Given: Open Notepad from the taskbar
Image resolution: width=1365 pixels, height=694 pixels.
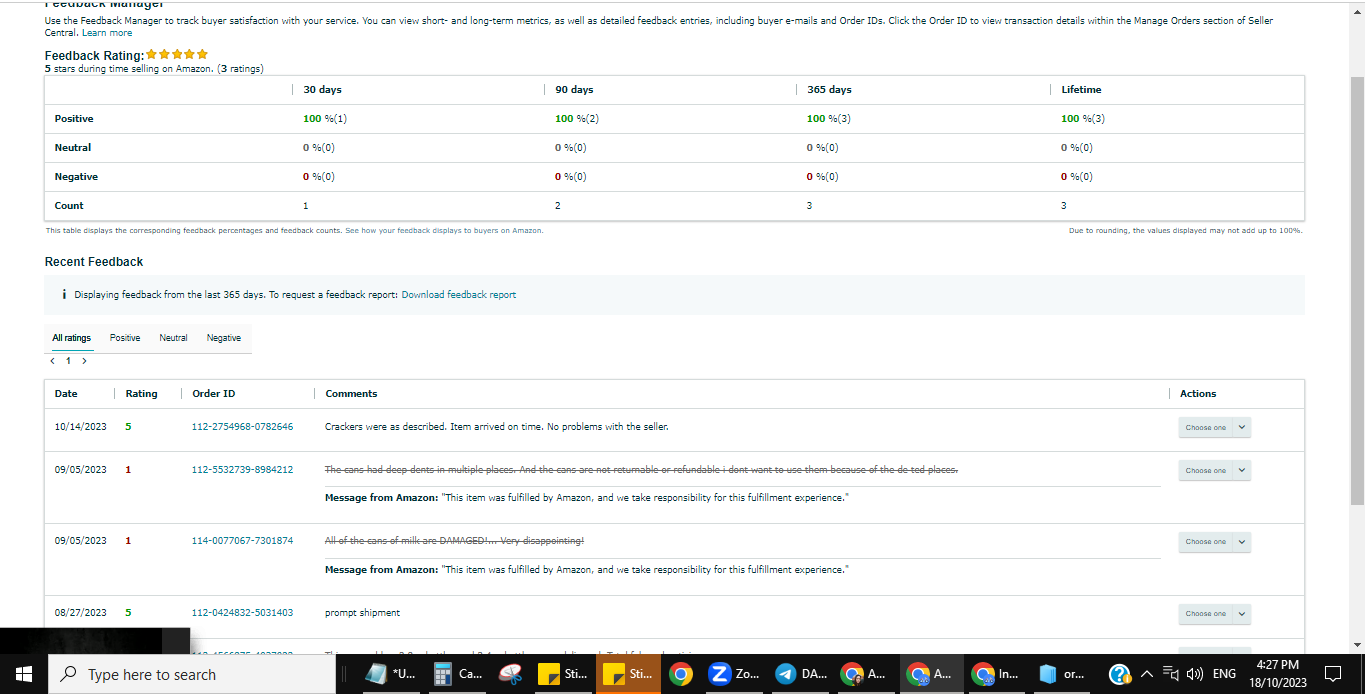Looking at the screenshot, I should [x=392, y=674].
